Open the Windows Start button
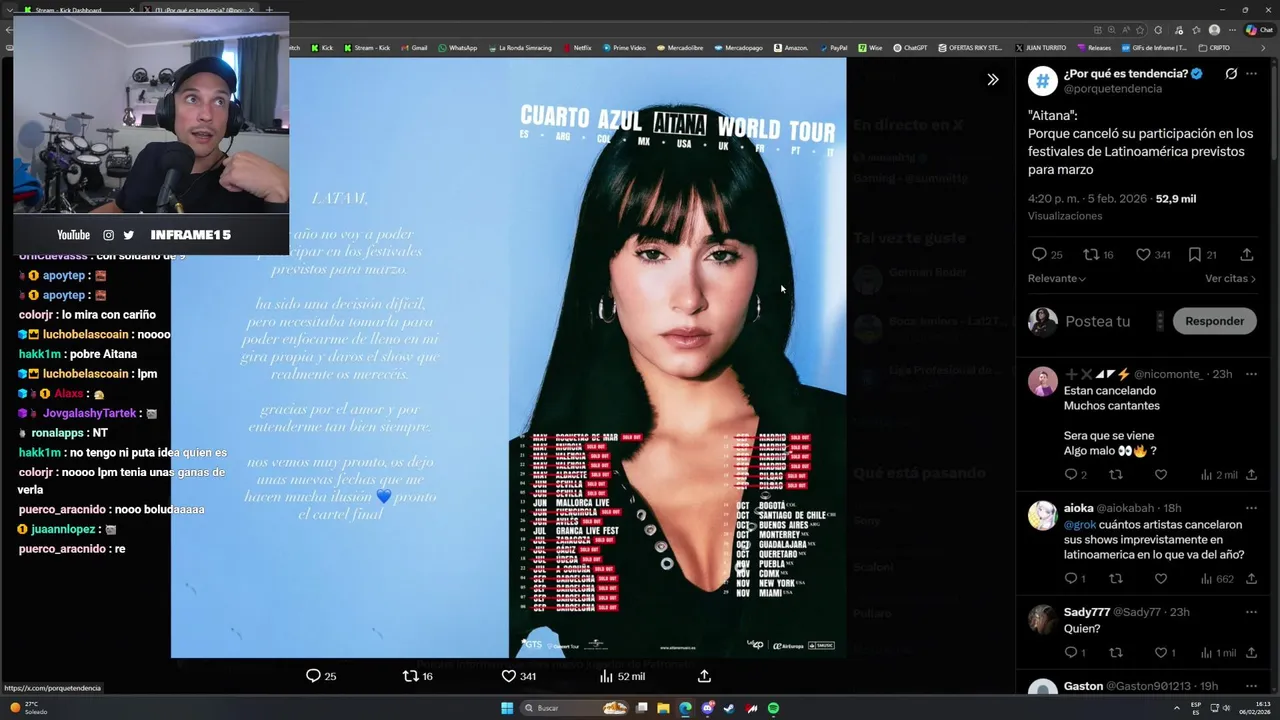1280x720 pixels. tap(507, 708)
